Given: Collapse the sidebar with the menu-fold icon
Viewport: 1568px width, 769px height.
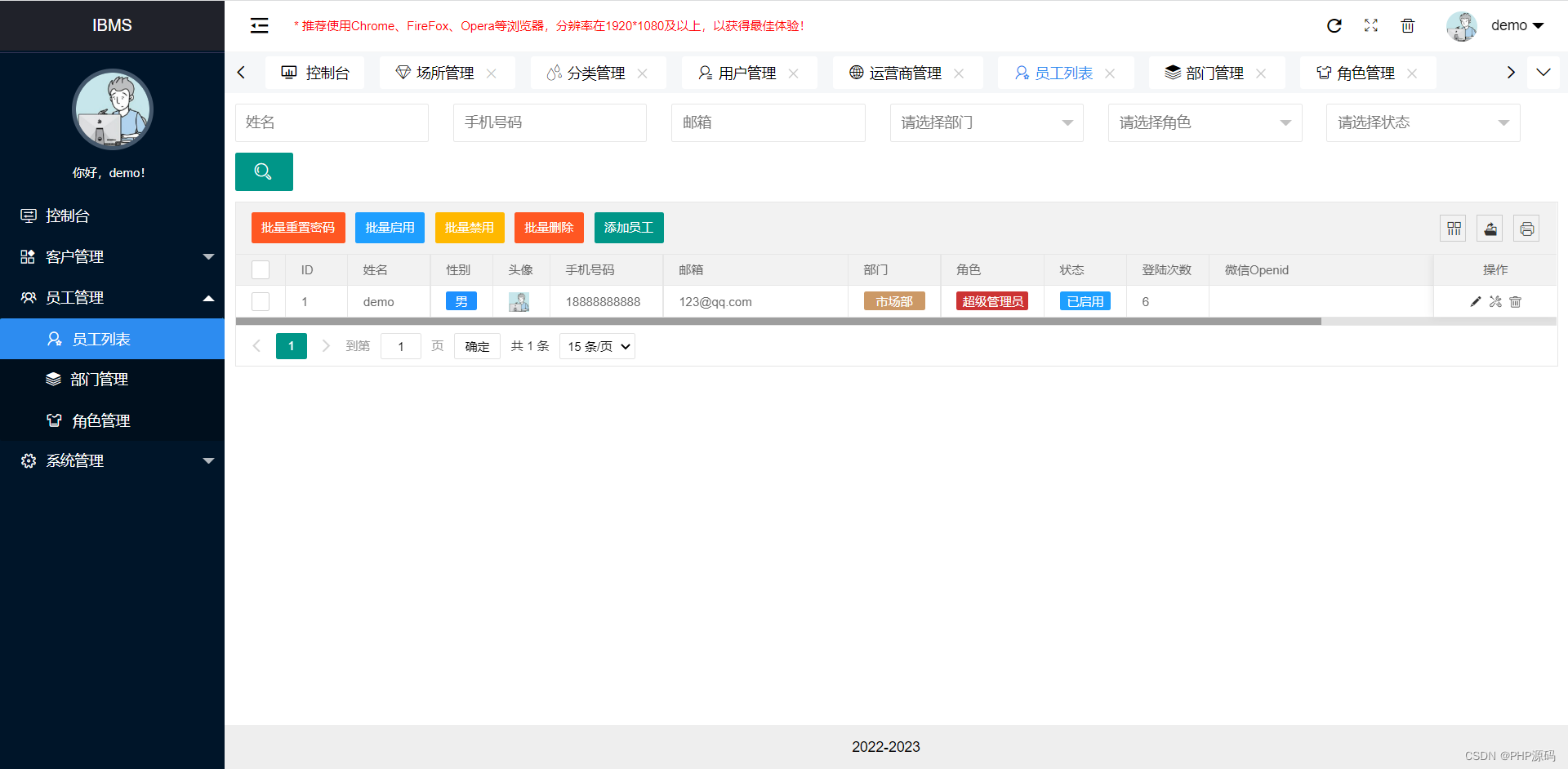Looking at the screenshot, I should pyautogui.click(x=259, y=25).
